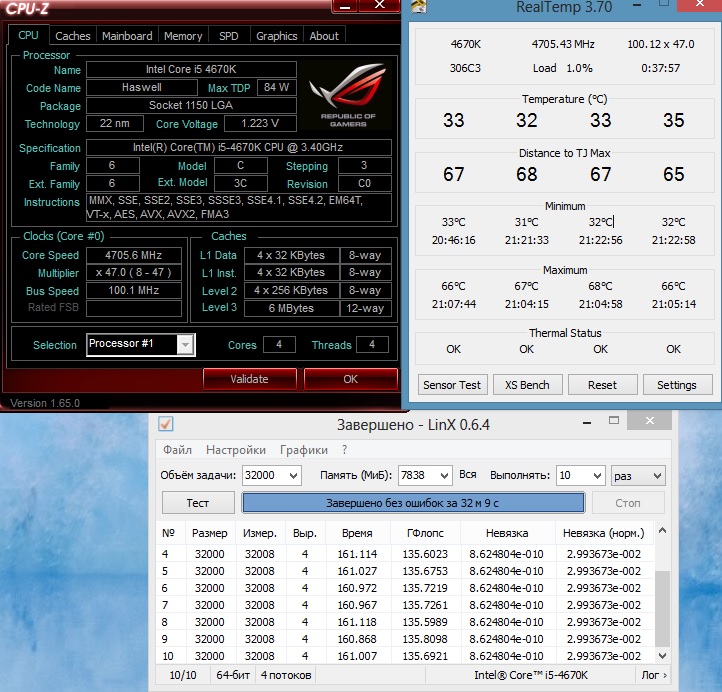Click the Level 3 6 MBytes cache field
The height and width of the screenshot is (692, 722).
291,308
